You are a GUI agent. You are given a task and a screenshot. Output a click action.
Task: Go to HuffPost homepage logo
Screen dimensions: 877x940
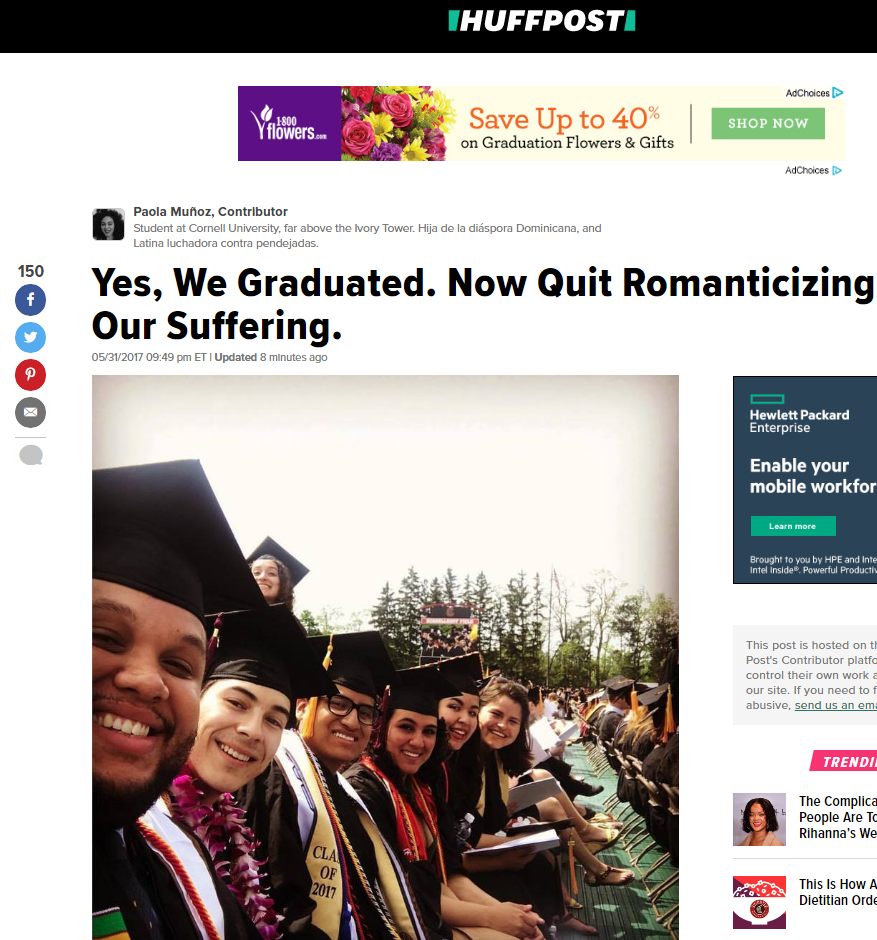(x=541, y=21)
